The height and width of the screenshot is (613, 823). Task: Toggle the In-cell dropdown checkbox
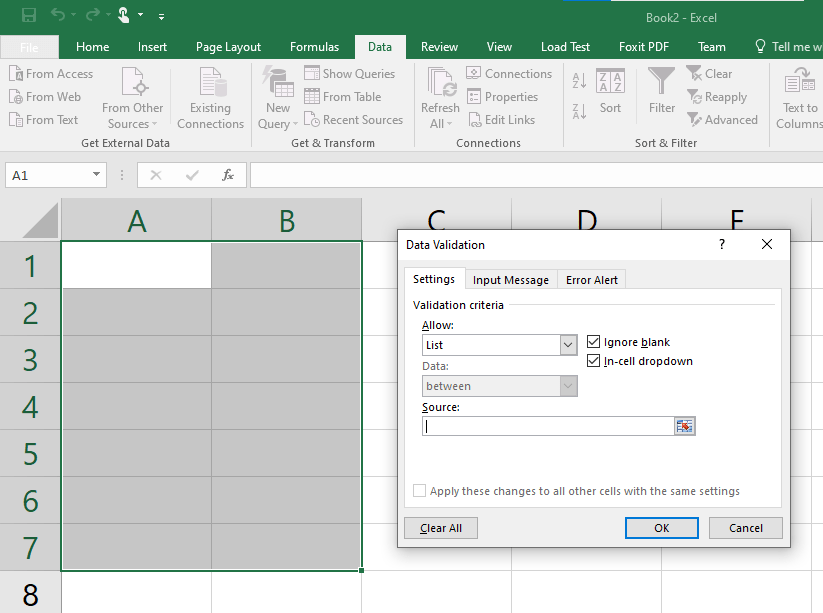(593, 361)
